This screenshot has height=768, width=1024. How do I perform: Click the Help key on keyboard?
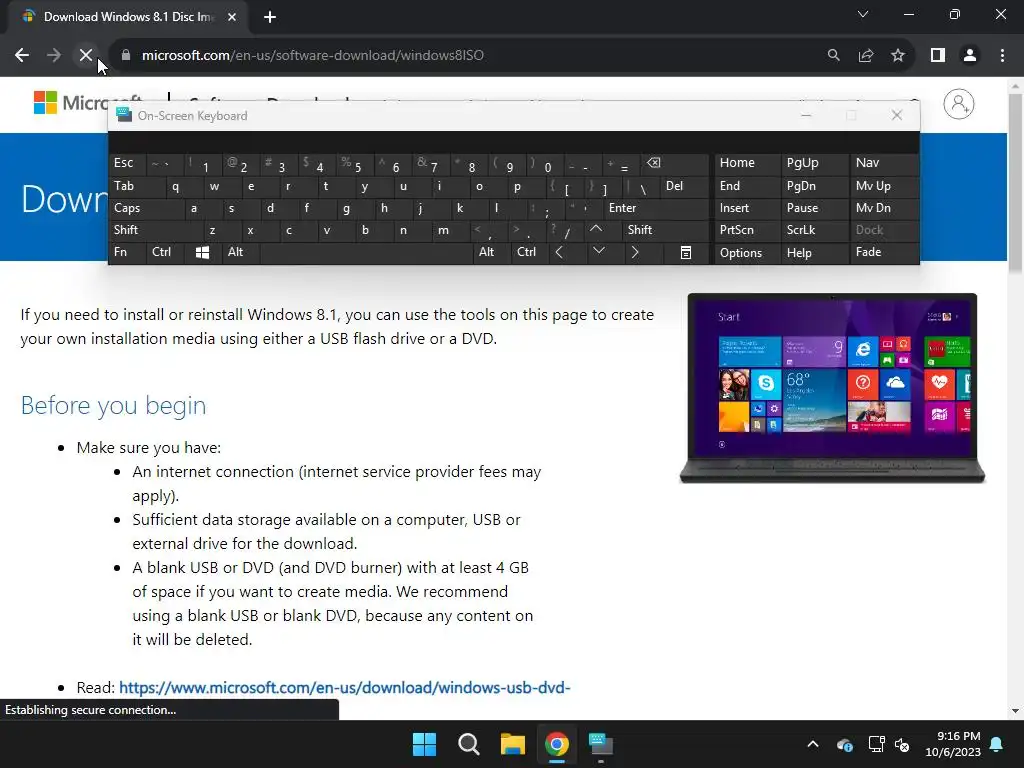[x=814, y=253]
